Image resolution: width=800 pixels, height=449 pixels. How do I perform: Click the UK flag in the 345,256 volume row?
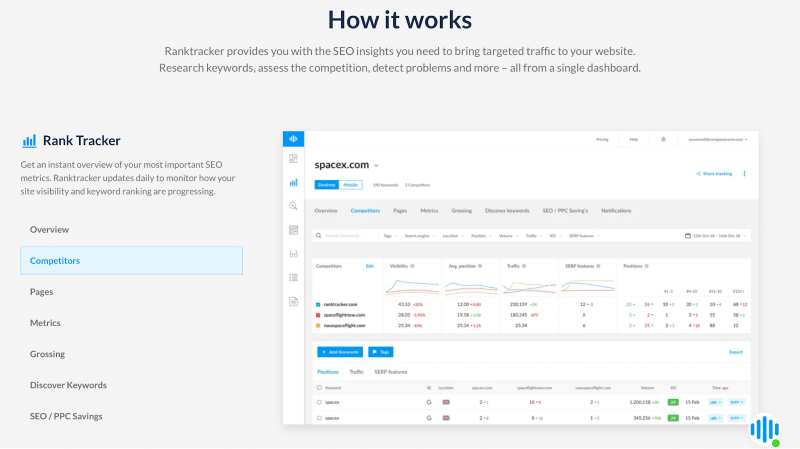(x=446, y=418)
